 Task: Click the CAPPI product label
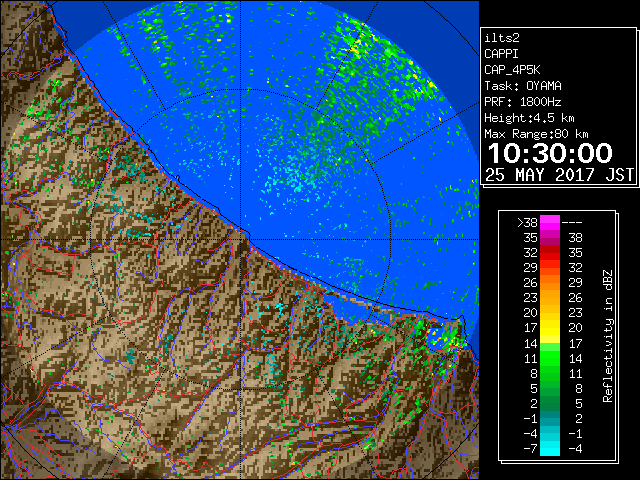click(x=501, y=54)
